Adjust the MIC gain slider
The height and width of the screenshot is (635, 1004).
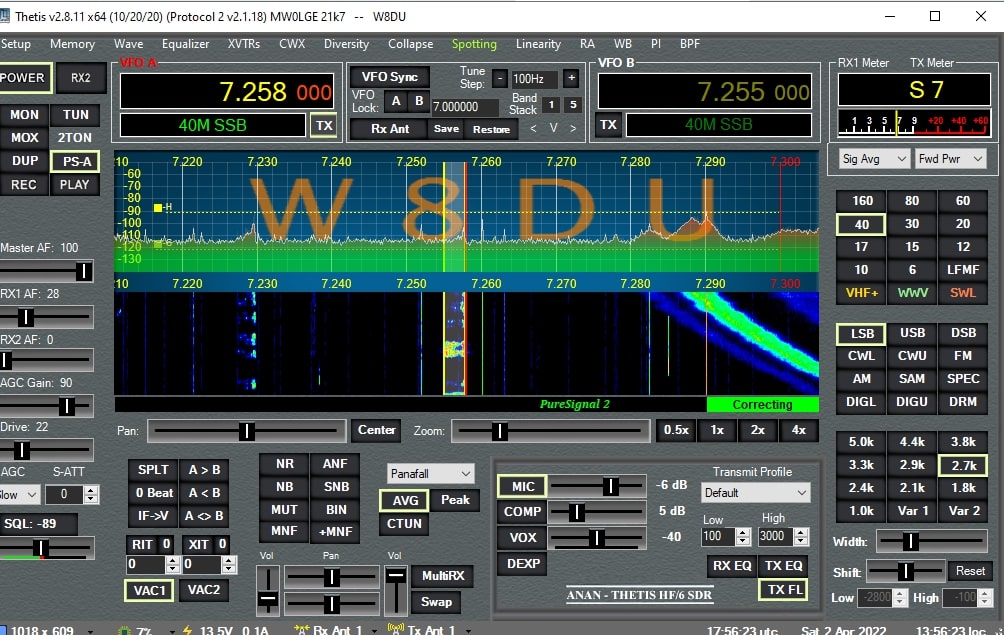point(597,486)
